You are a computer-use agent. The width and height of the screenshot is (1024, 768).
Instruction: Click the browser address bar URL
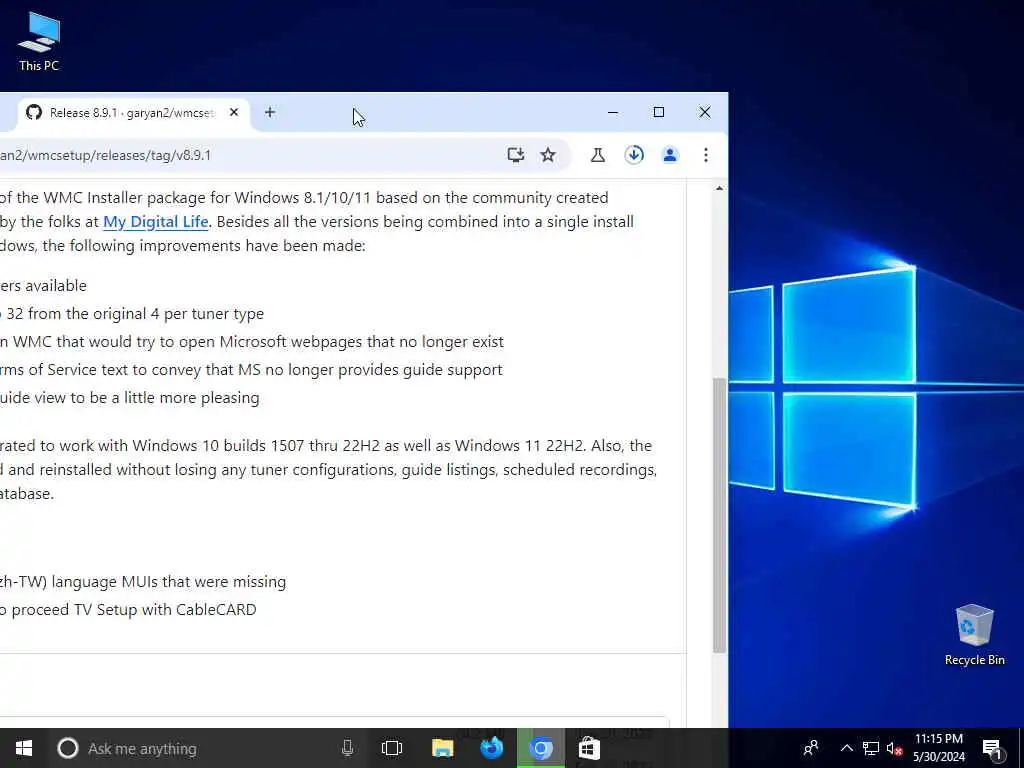106,155
